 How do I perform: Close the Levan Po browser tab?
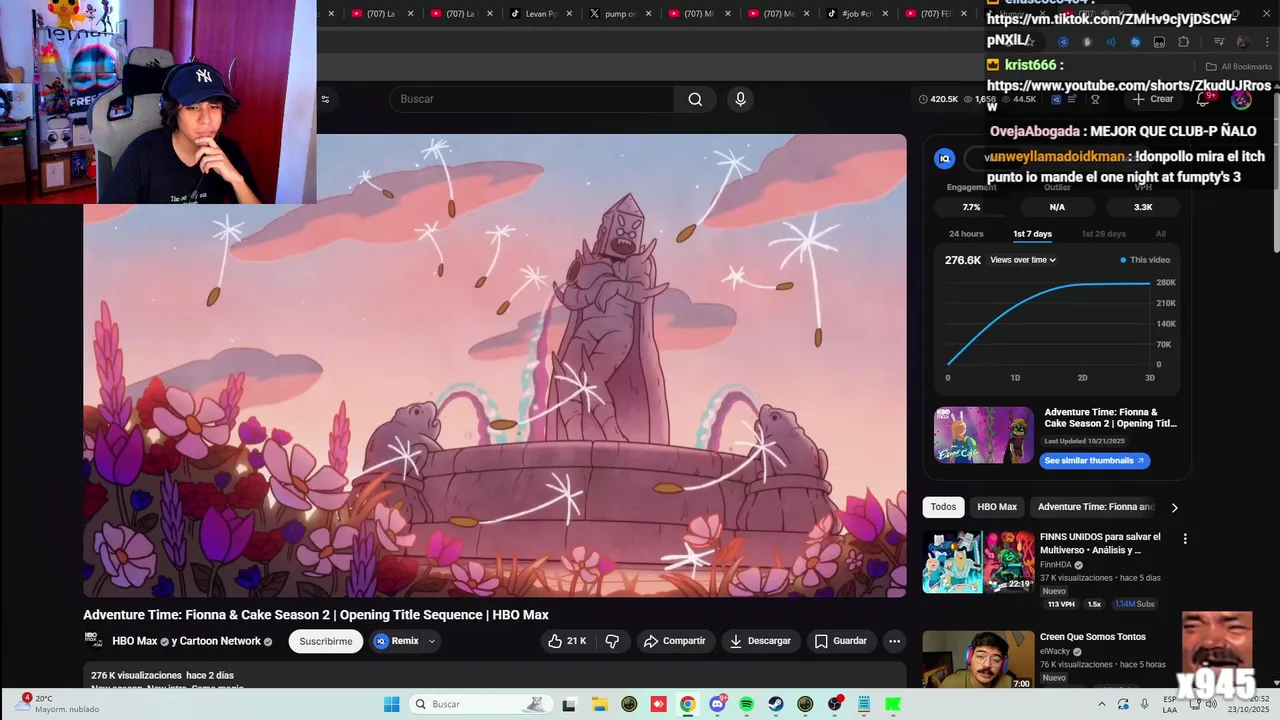pos(569,14)
